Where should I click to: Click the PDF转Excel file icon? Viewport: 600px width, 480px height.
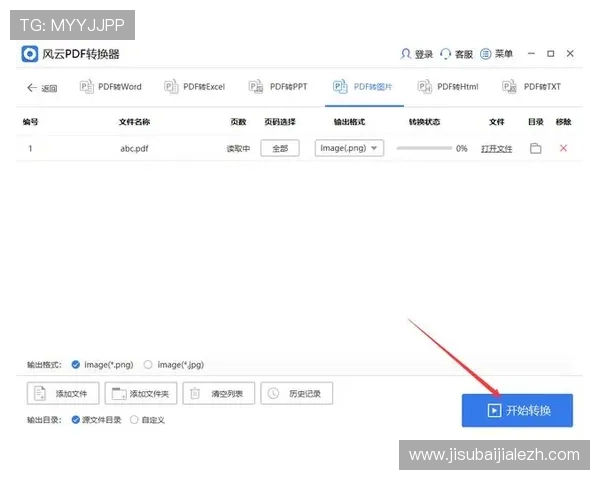pyautogui.click(x=171, y=87)
